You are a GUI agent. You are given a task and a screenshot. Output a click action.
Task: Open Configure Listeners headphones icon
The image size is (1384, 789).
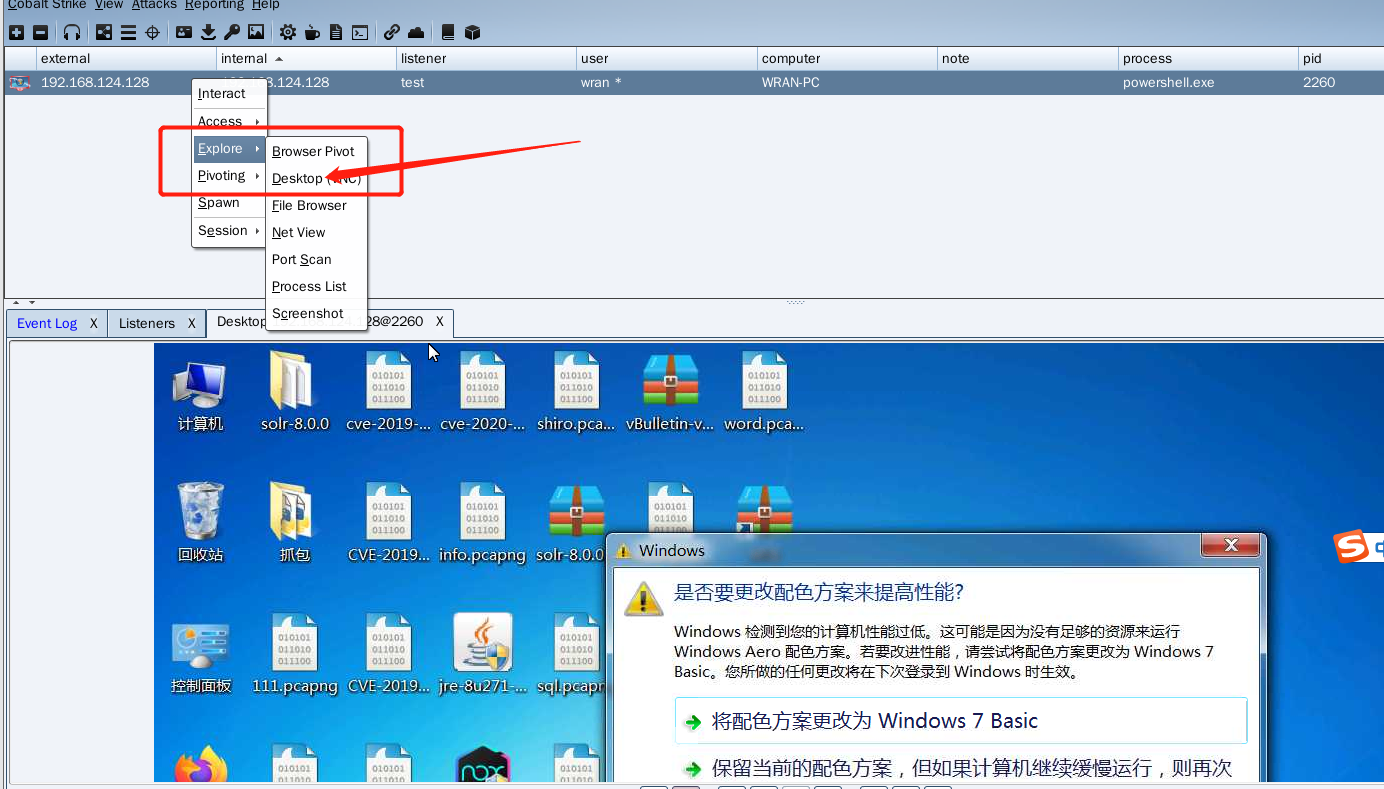[72, 32]
